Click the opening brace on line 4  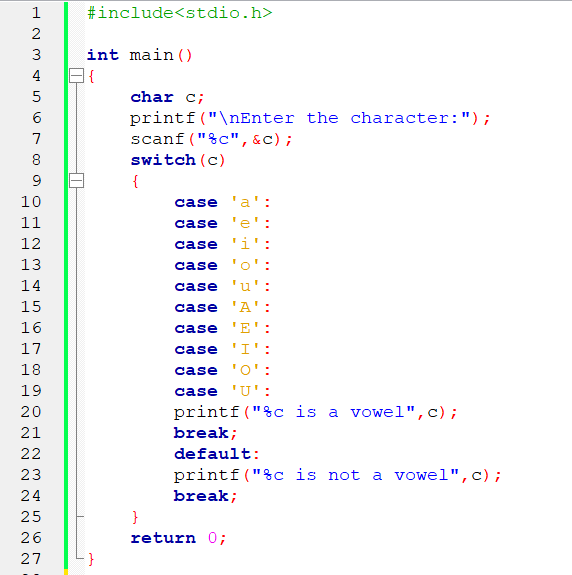[91, 76]
